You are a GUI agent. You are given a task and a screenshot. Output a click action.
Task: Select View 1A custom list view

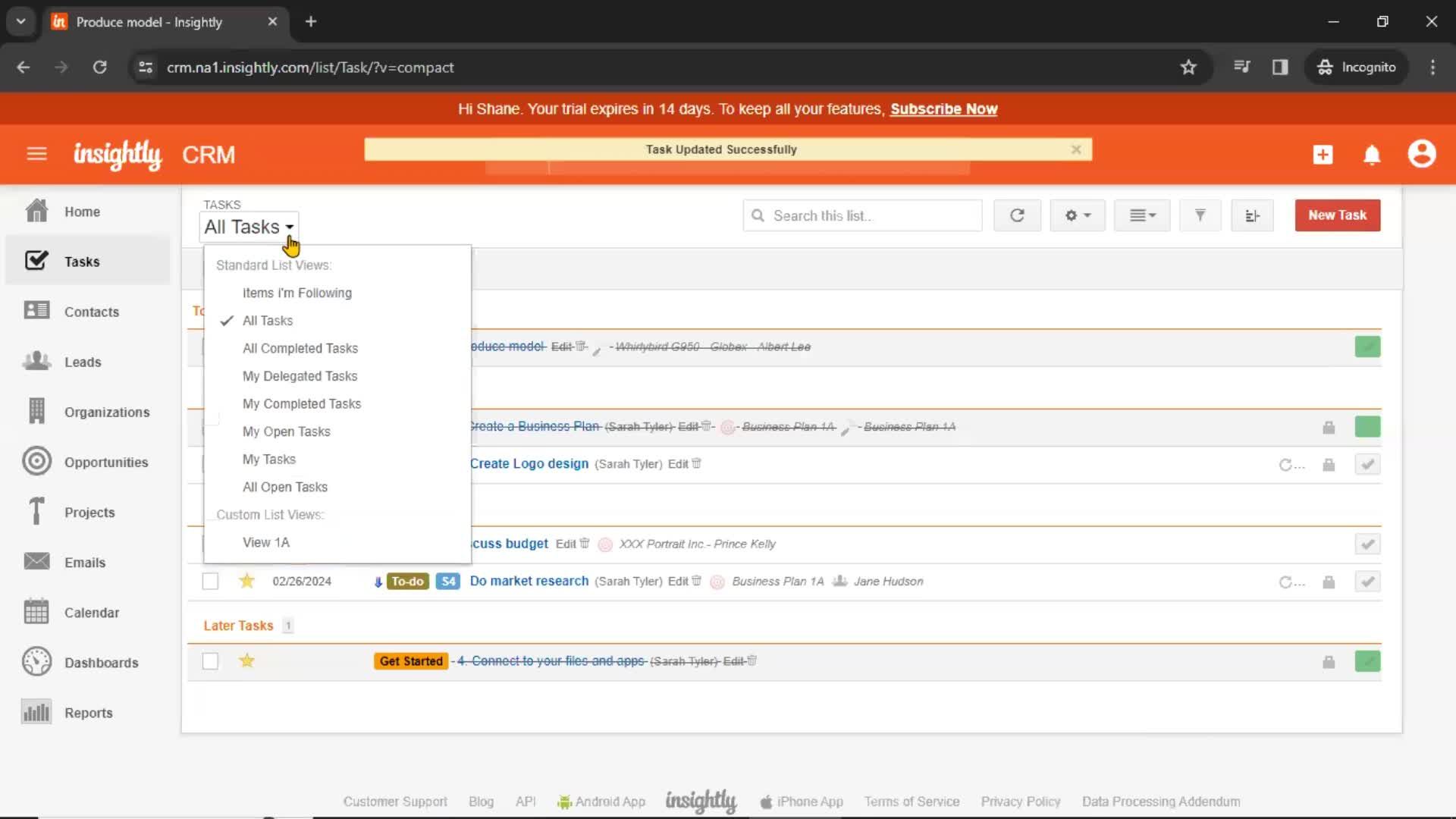pos(265,542)
